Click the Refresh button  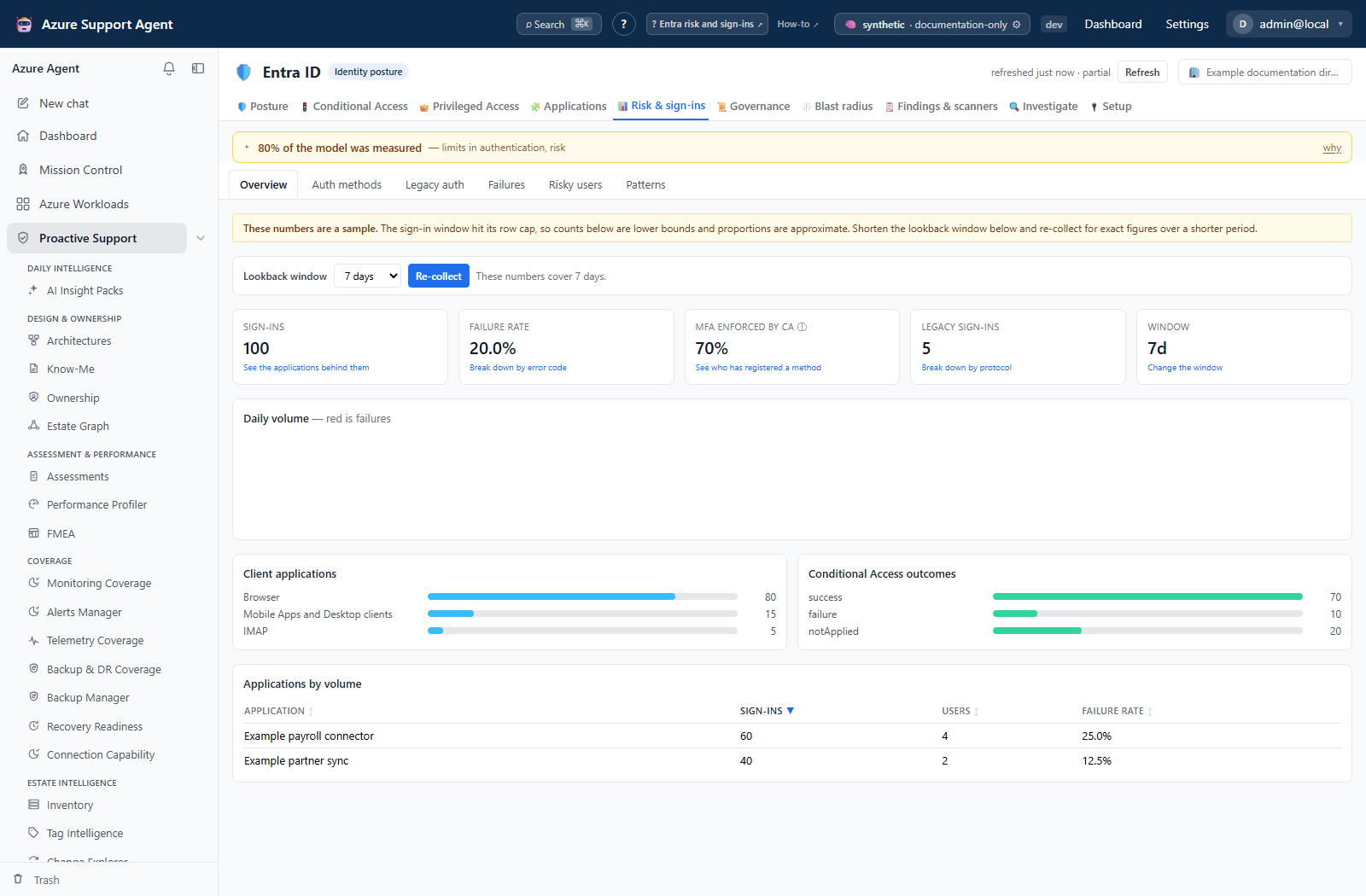tap(1142, 73)
